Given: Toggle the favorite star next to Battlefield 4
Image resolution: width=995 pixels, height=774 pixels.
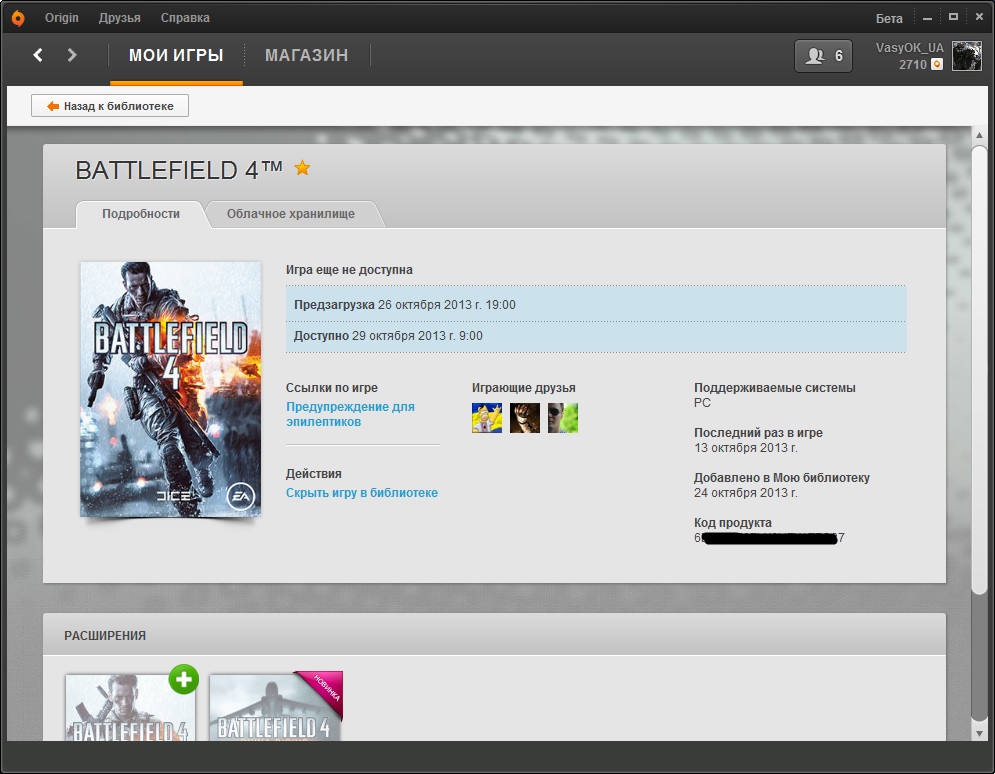Looking at the screenshot, I should pyautogui.click(x=302, y=168).
